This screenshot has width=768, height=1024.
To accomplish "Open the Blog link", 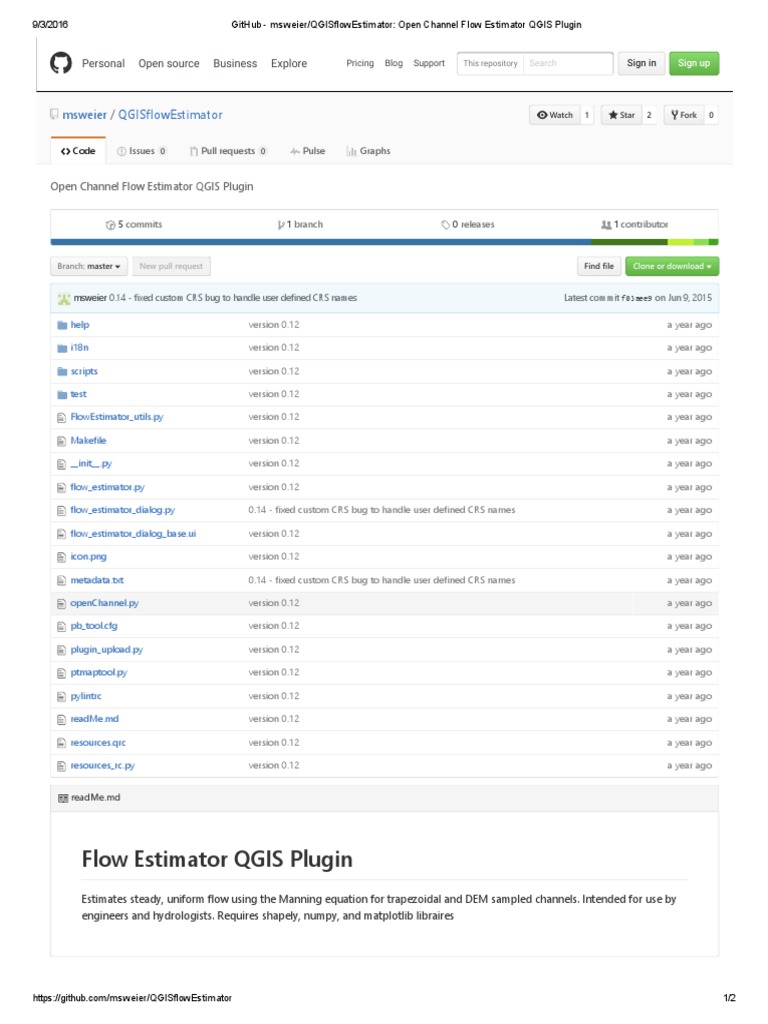I will [394, 63].
